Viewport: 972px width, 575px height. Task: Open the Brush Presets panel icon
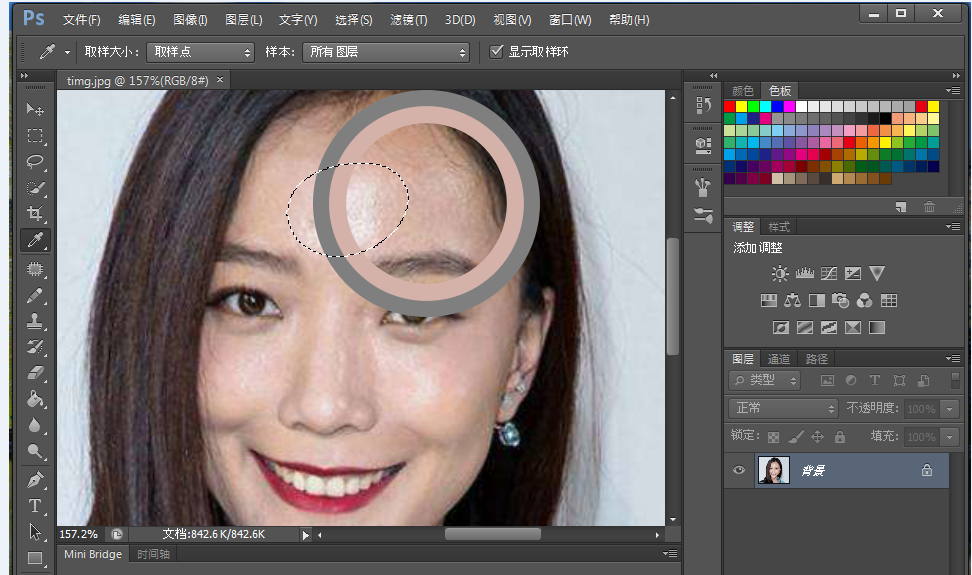click(703, 187)
